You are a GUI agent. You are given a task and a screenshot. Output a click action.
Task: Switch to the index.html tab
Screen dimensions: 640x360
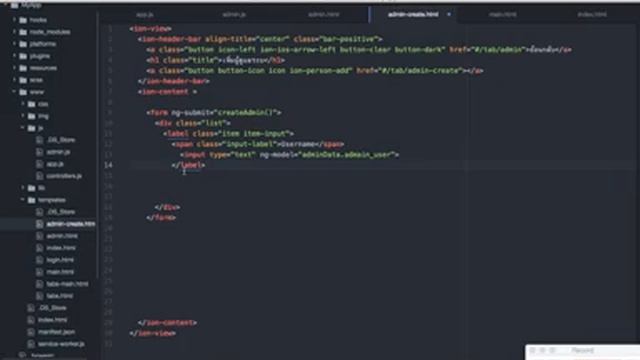(592, 15)
